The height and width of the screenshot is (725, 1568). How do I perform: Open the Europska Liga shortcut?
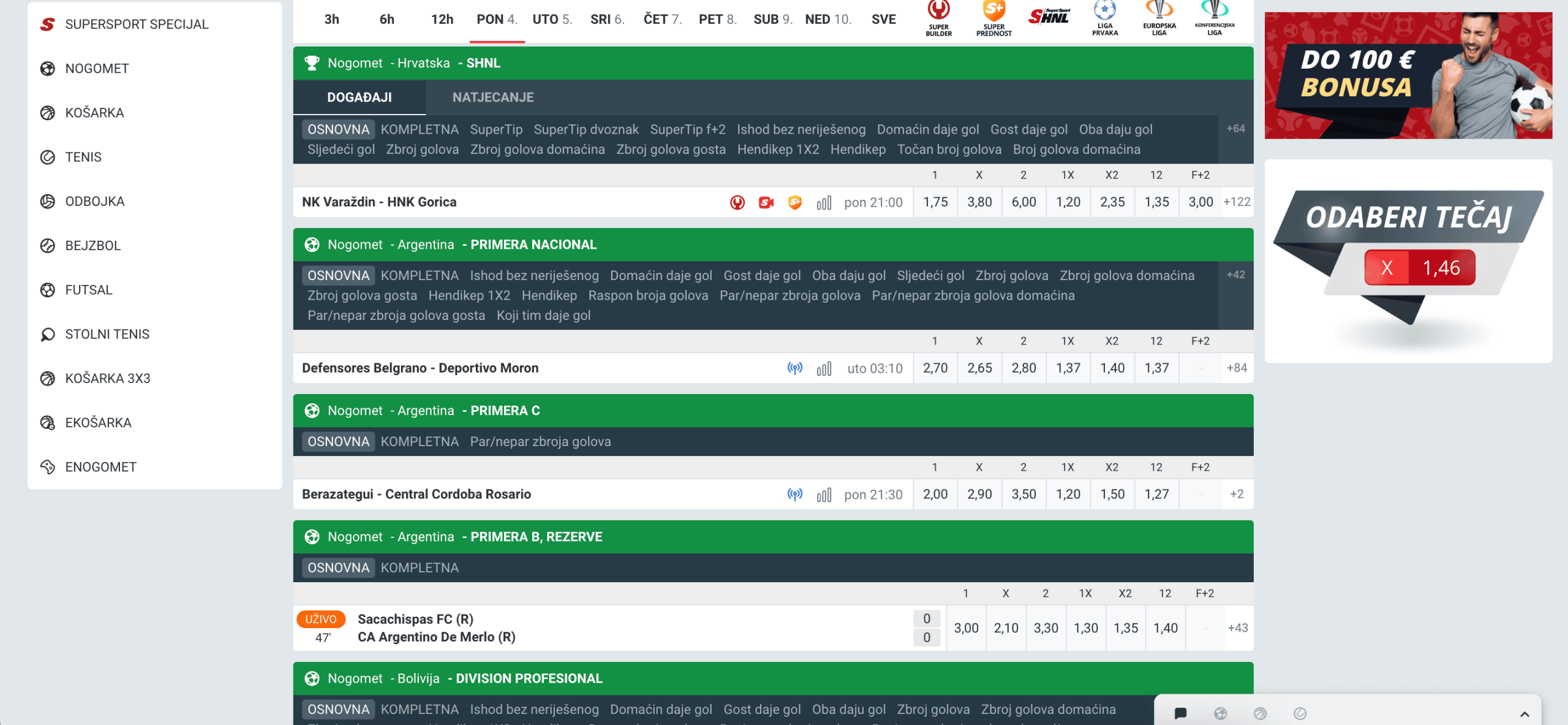point(1159,18)
